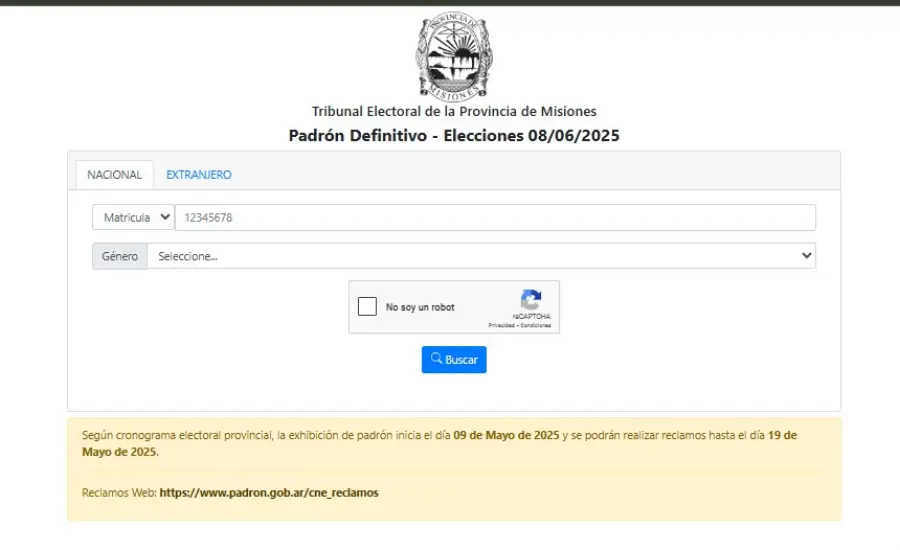Image resolution: width=900 pixels, height=550 pixels.
Task: Click the "No soy un robot" label text
Action: [x=420, y=307]
